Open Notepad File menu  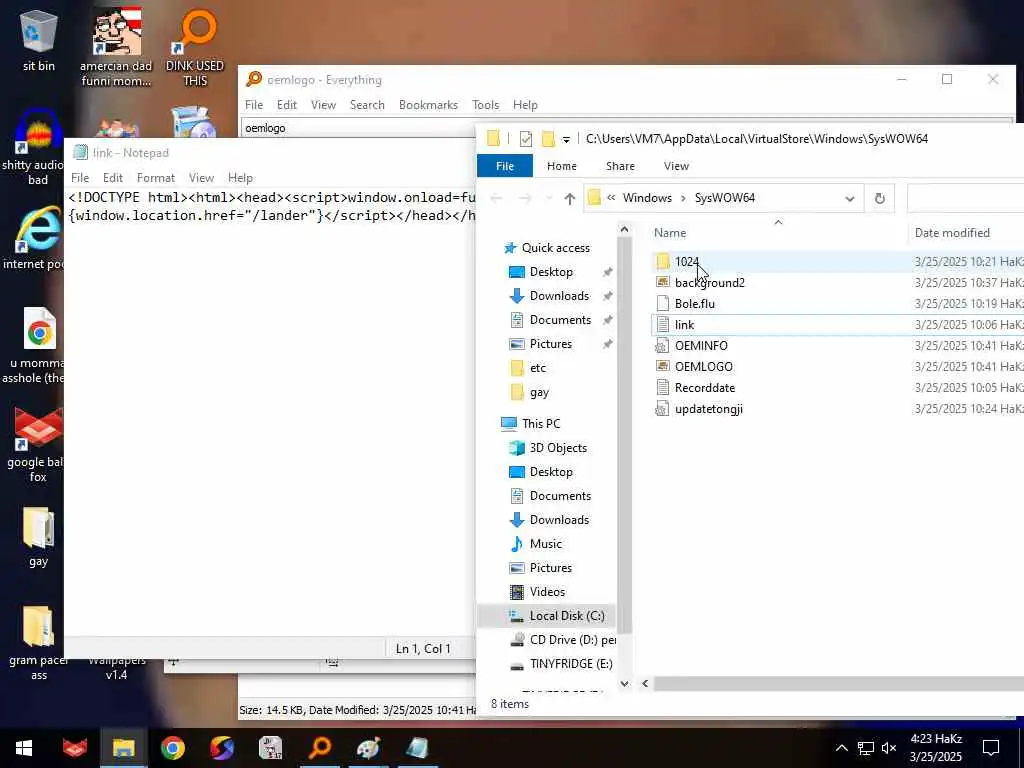pyautogui.click(x=80, y=178)
